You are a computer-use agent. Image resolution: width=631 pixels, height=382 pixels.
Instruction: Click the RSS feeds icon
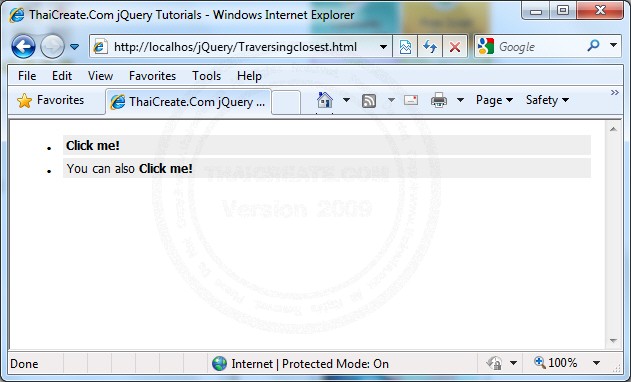click(x=369, y=101)
